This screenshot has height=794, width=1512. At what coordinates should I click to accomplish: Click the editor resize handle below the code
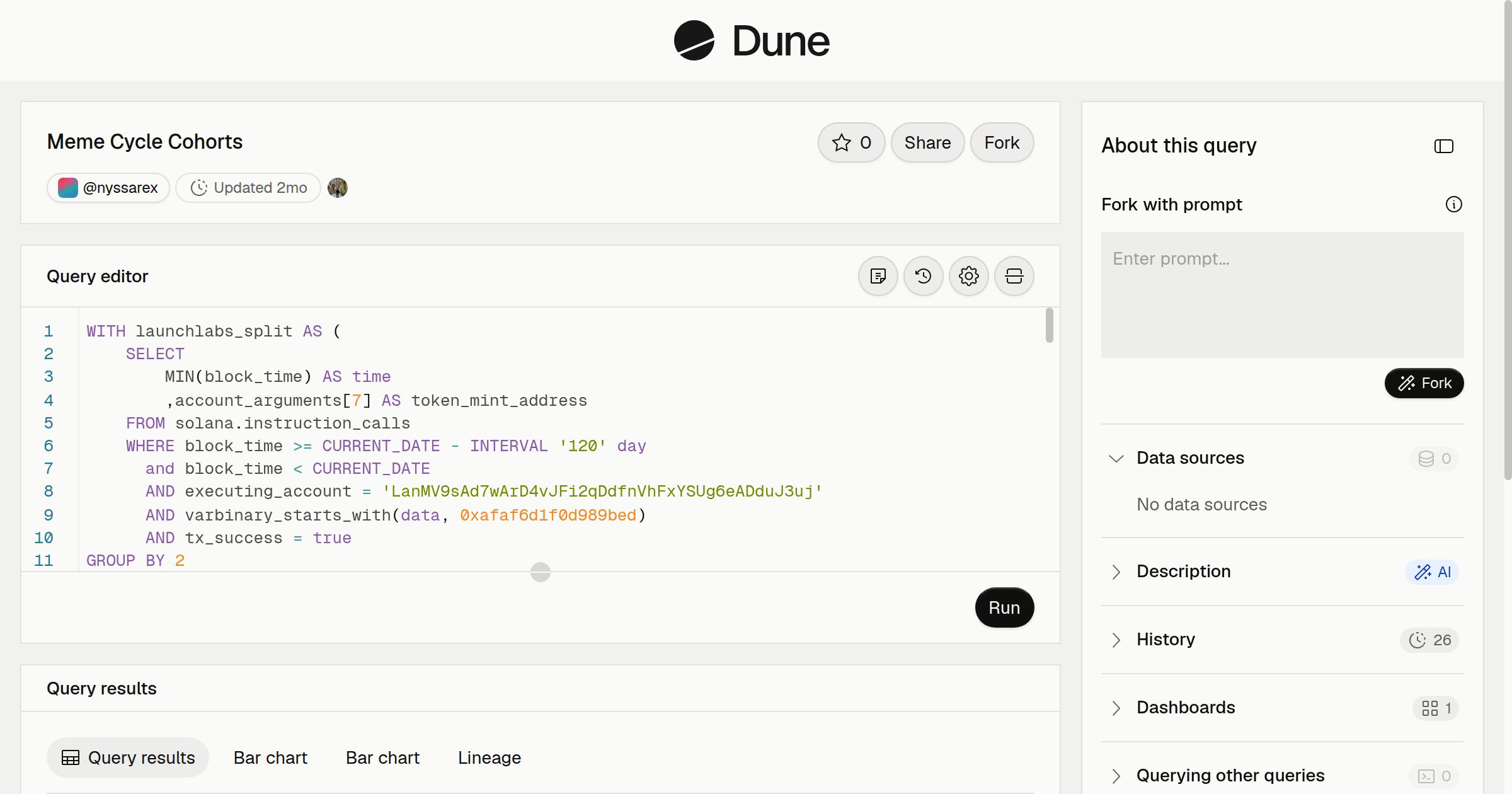(x=541, y=572)
